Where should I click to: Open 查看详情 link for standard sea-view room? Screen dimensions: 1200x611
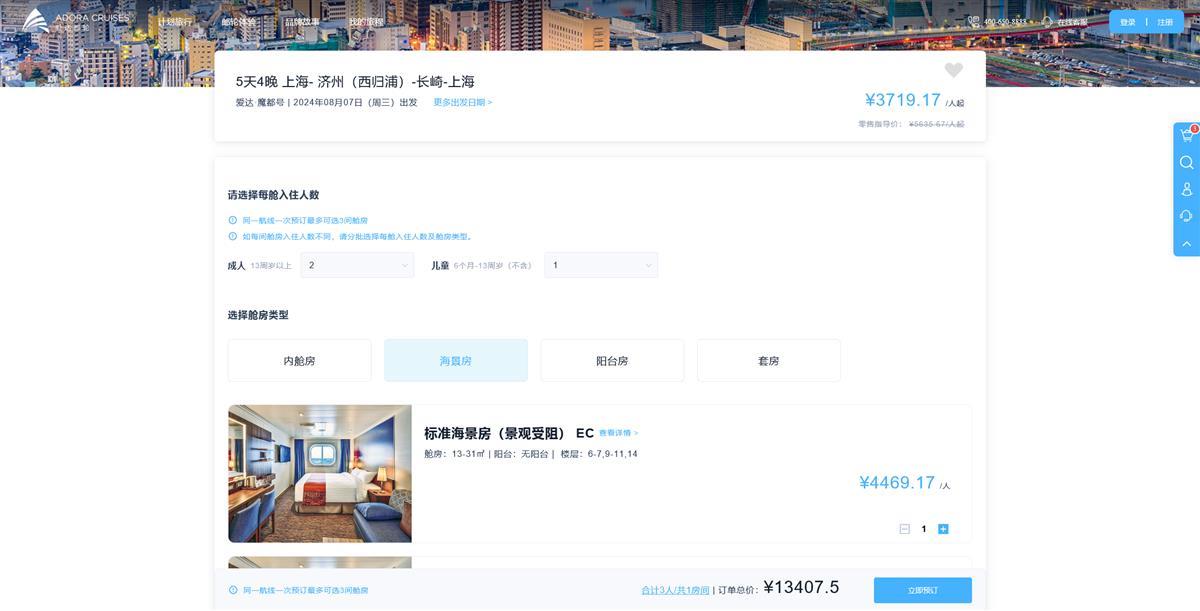tap(618, 433)
